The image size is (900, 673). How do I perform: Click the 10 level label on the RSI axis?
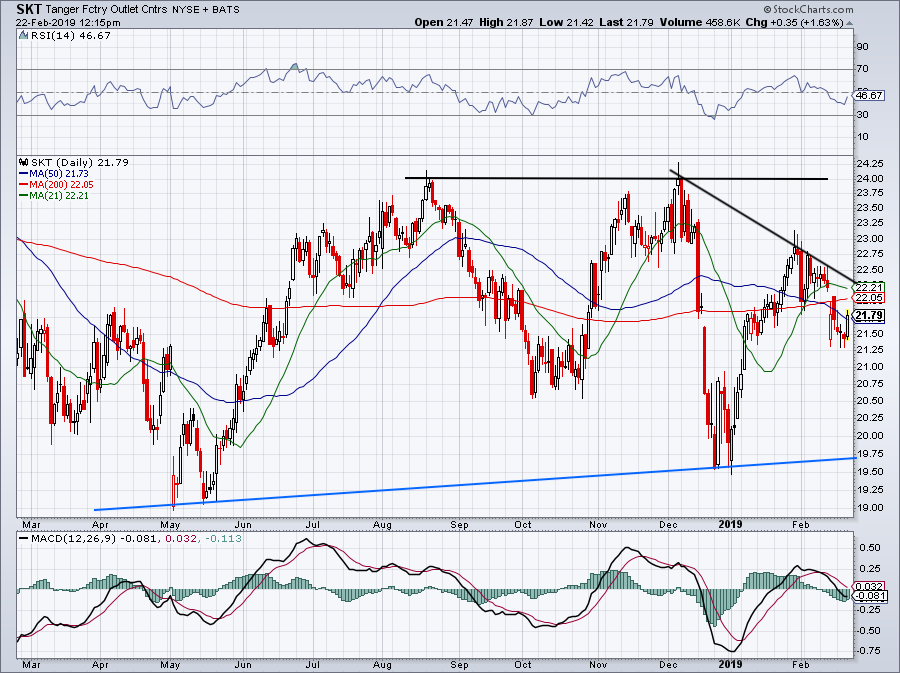pyautogui.click(x=862, y=137)
